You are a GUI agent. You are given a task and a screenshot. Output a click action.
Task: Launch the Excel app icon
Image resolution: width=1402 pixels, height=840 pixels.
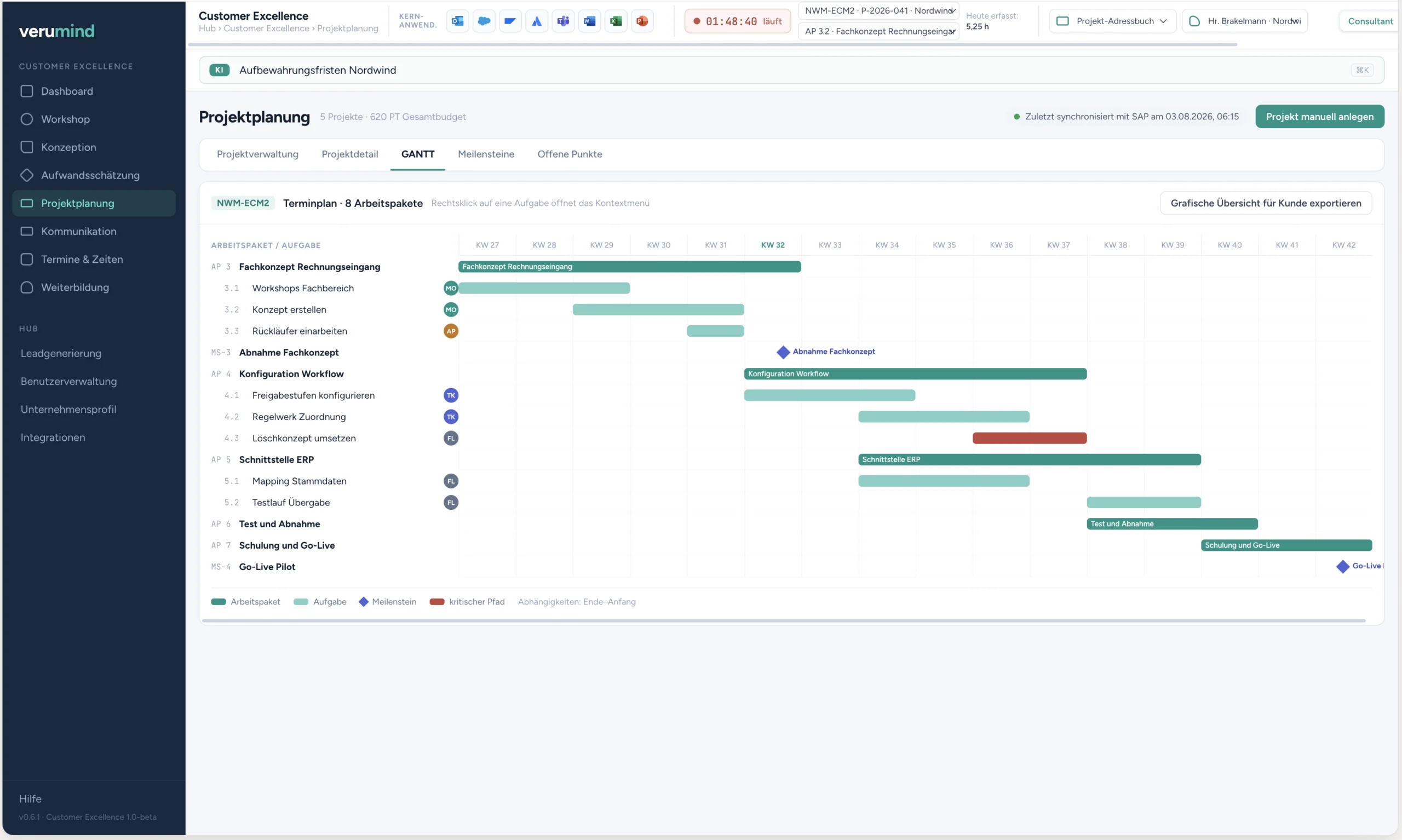click(x=616, y=21)
